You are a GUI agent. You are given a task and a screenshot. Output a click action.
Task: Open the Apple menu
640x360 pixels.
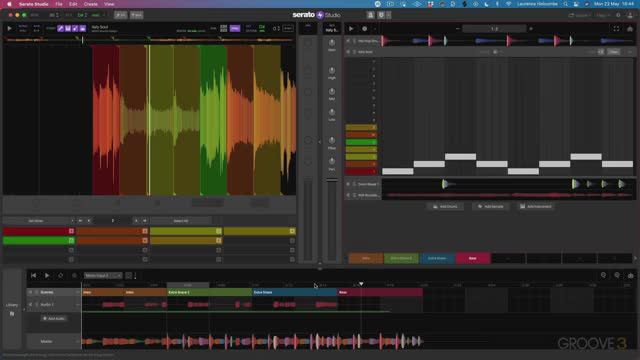[9, 4]
